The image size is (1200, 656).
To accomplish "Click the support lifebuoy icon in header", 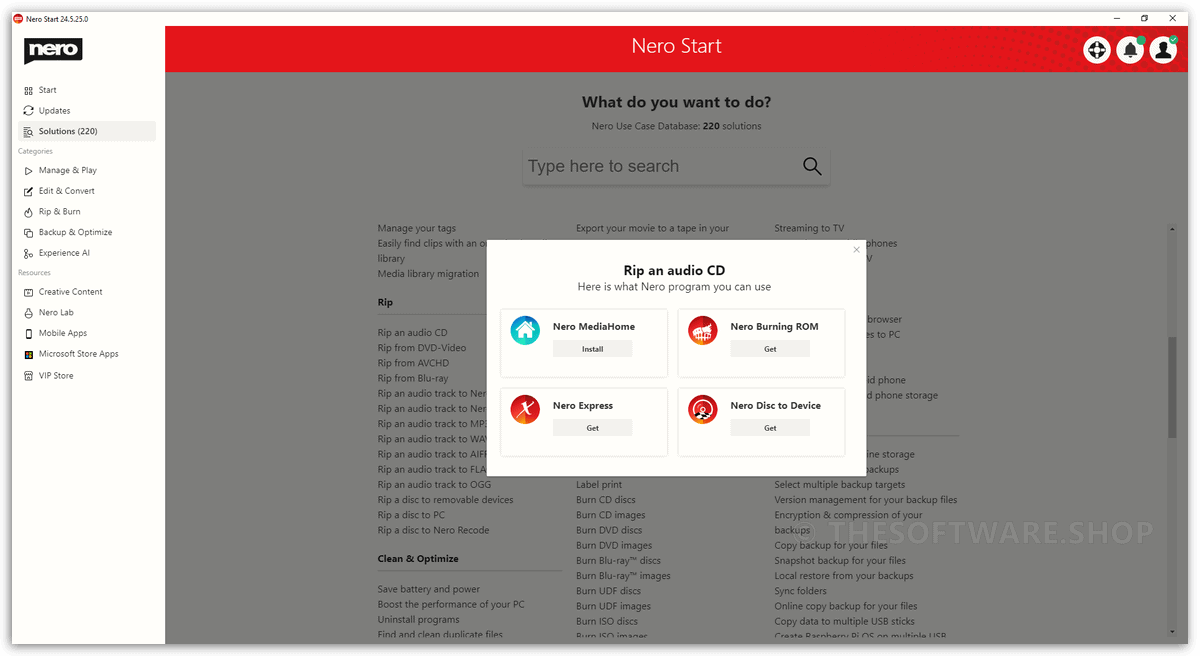I will click(x=1097, y=50).
